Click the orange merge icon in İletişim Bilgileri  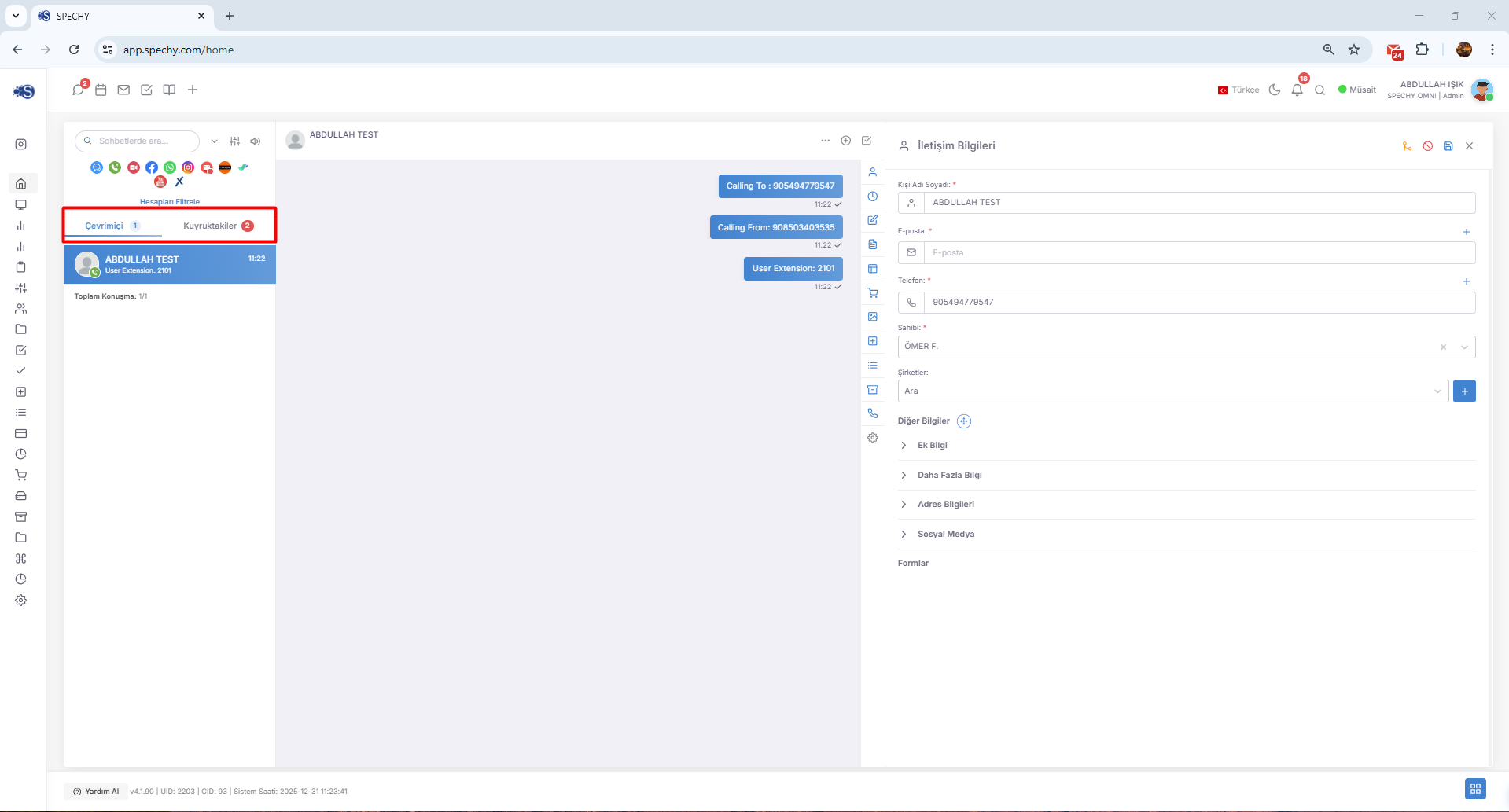(x=1407, y=146)
